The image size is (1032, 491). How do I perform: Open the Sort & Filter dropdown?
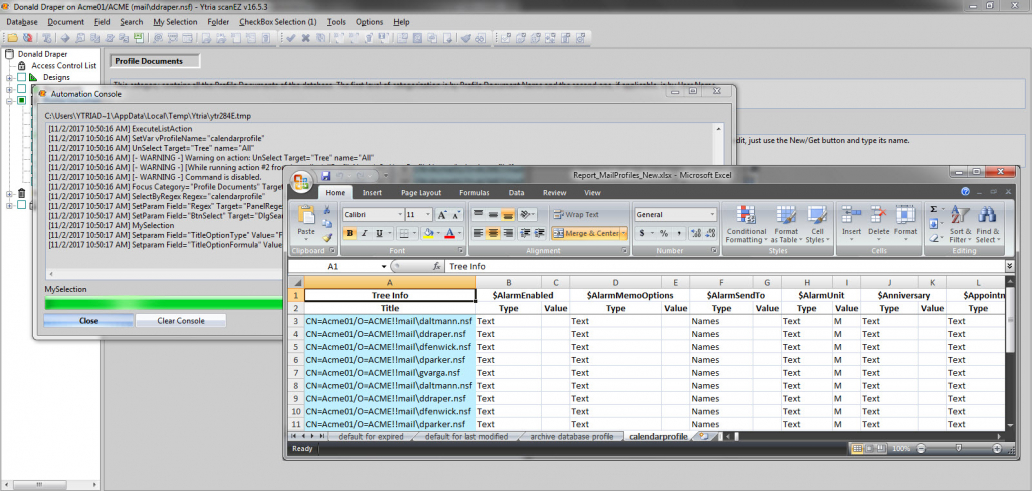960,224
